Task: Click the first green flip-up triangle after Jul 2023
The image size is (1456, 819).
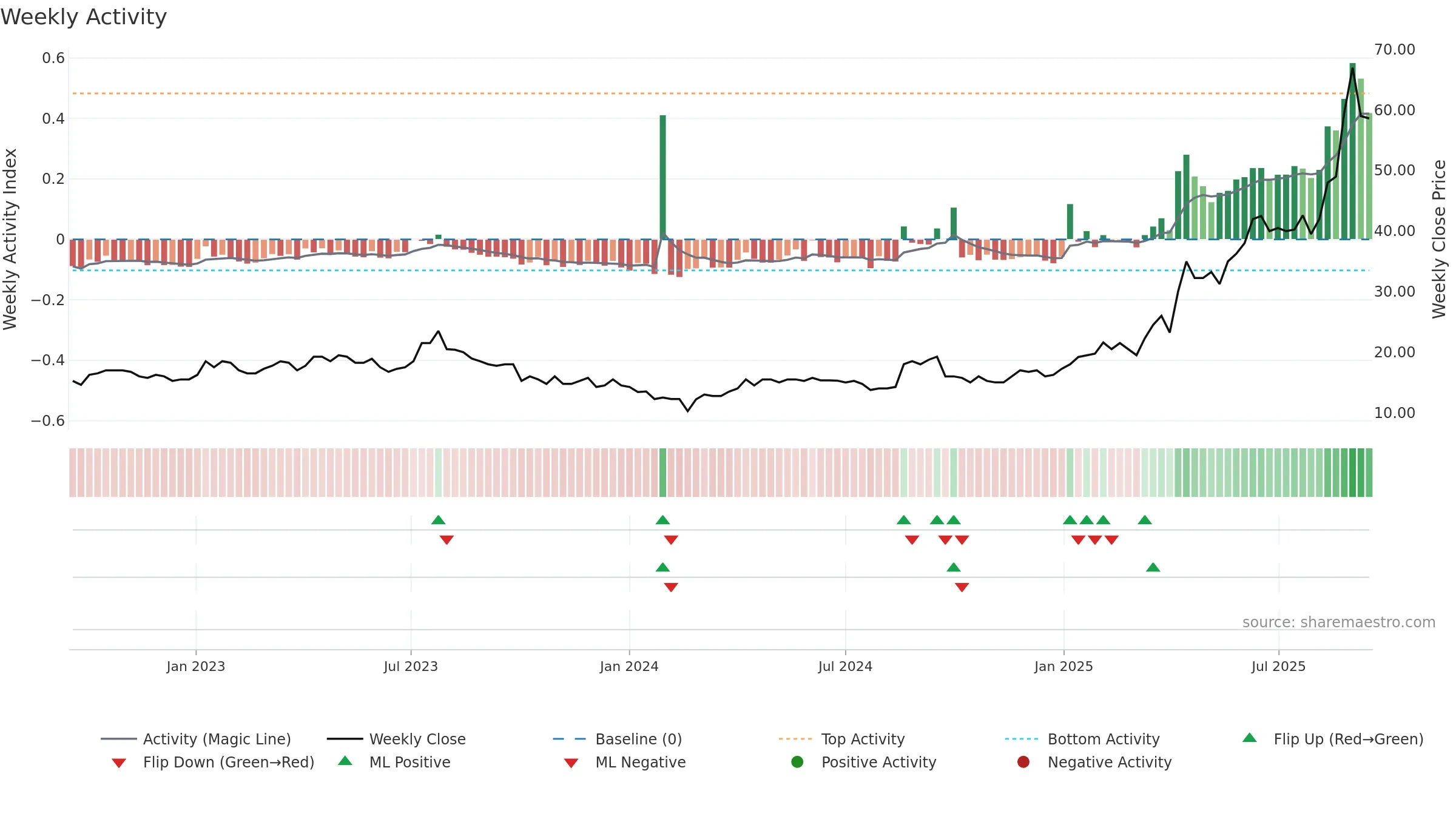Action: coord(438,520)
